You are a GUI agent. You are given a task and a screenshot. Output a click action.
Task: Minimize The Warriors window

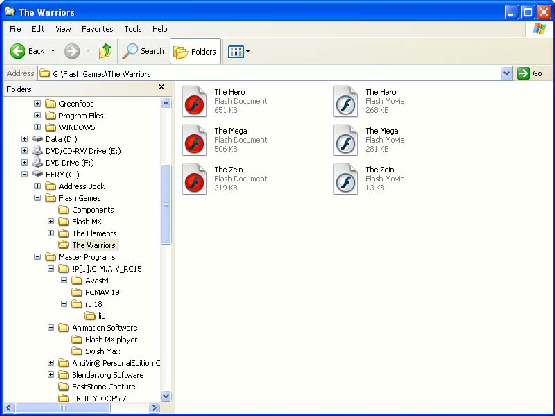[510, 12]
